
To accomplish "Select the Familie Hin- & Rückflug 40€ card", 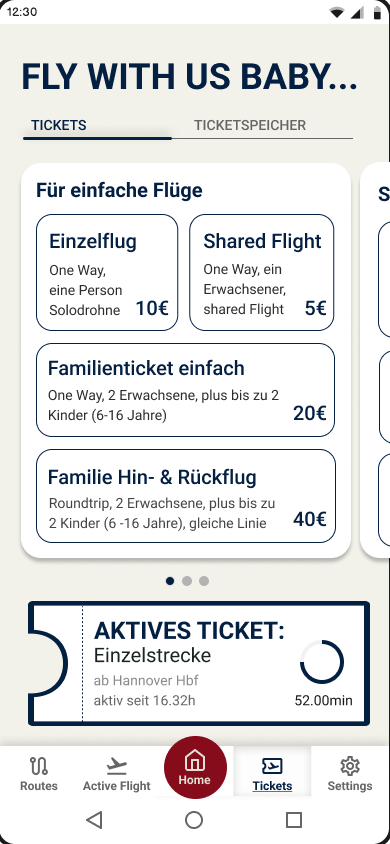I will point(186,496).
